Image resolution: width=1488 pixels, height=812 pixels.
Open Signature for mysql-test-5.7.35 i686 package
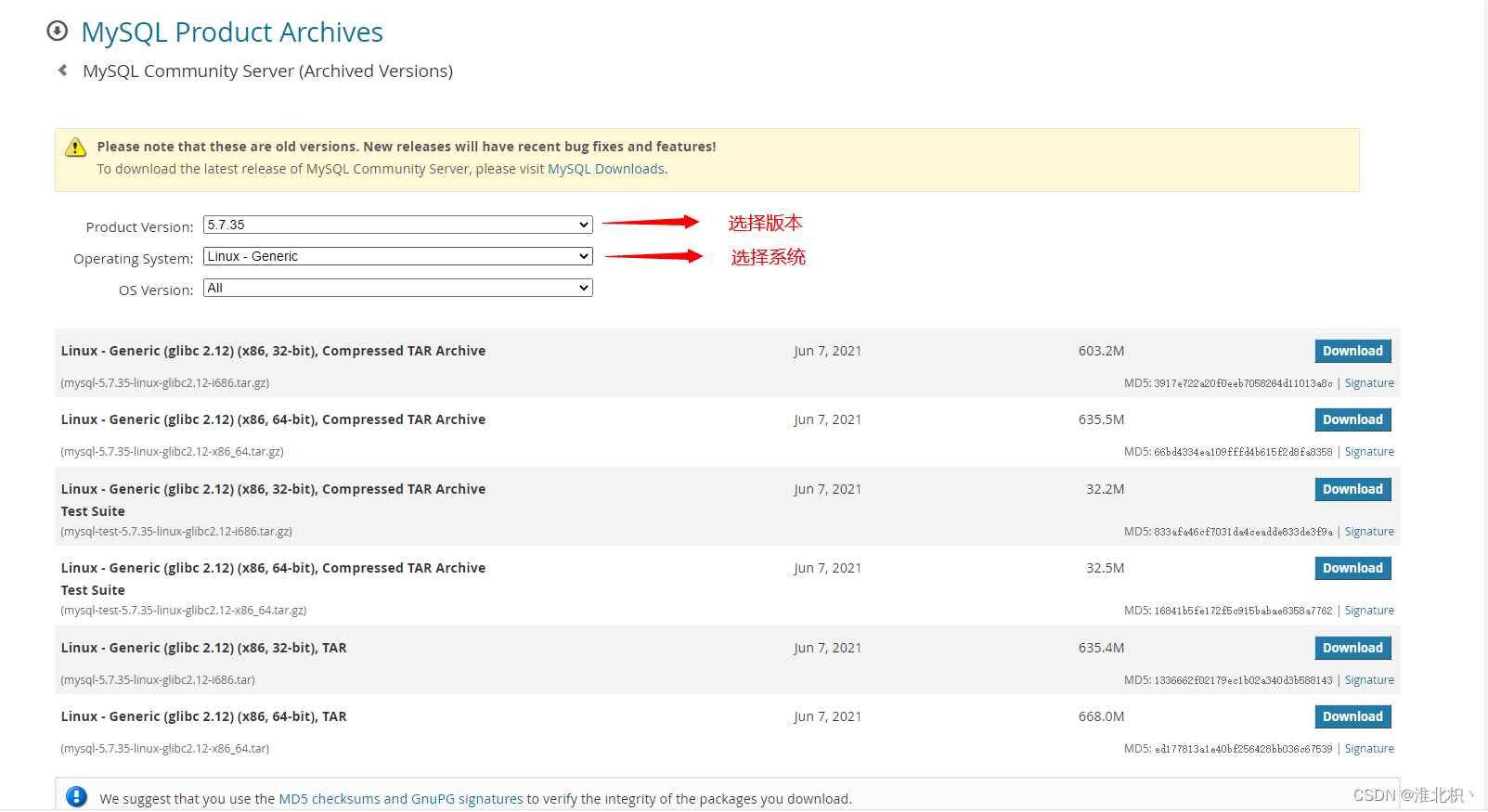pos(1369,532)
